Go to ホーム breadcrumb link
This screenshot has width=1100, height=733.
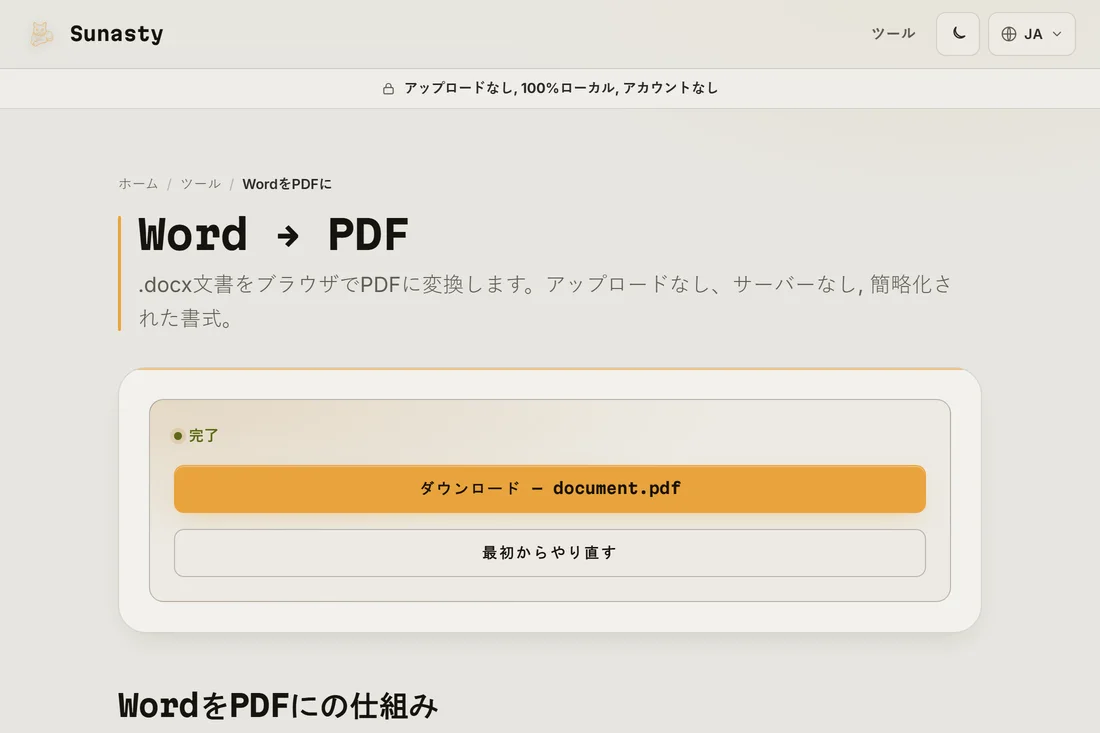[138, 184]
